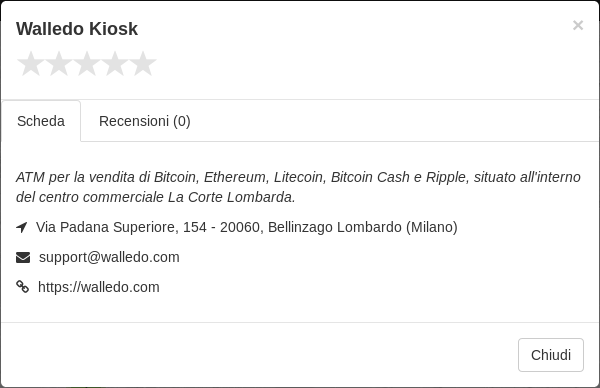Close the dialog with the X icon
This screenshot has width=600, height=388.
tap(578, 25)
